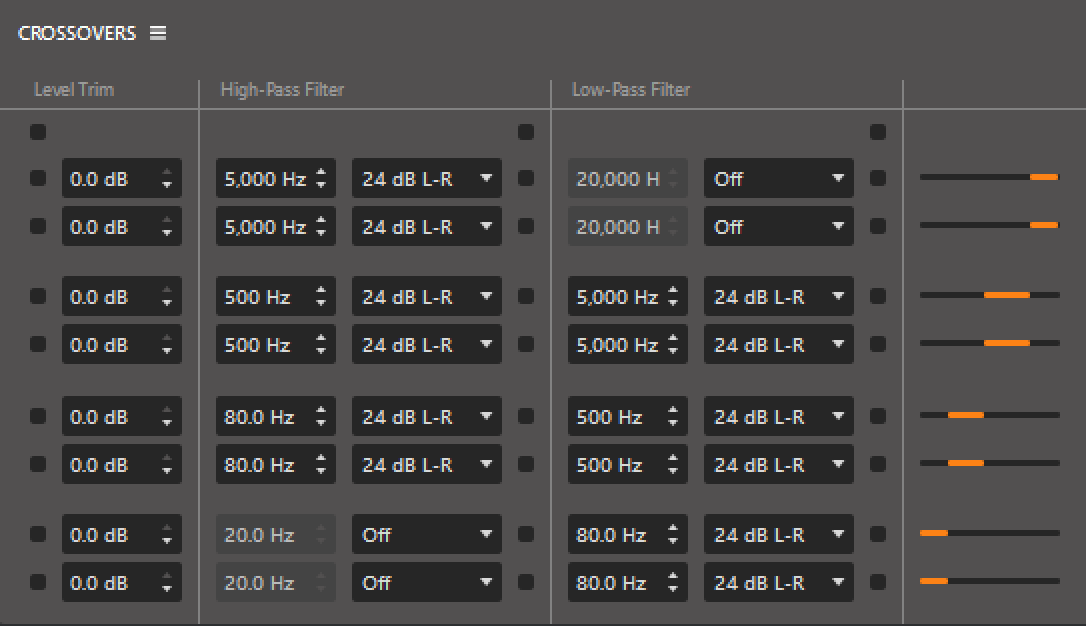Viewport: 1086px width, 626px height.
Task: Toggle the checkbox after the high-pass slope in the seventh row
Action: [526, 534]
